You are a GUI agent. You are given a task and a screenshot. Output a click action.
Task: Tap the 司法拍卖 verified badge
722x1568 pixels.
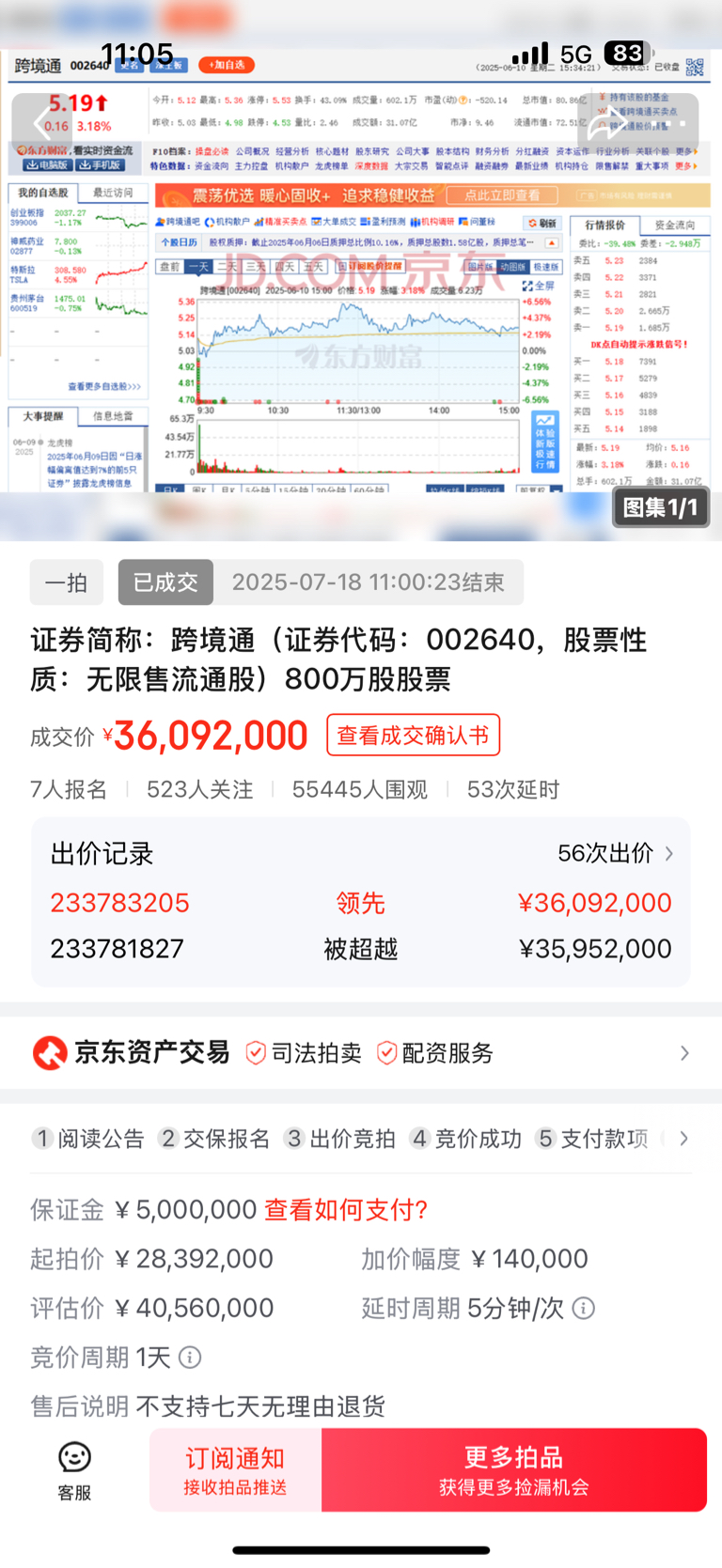click(304, 1053)
